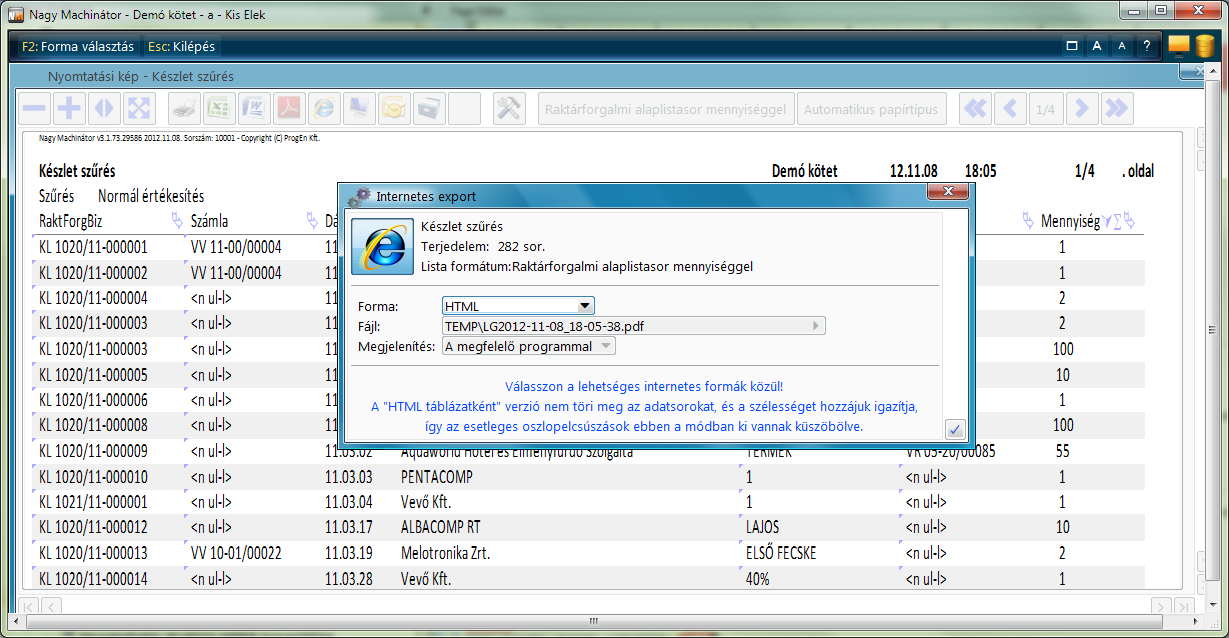This screenshot has height=638, width=1229.
Task: Click PENTACOMP partner cell
Action: coord(437,477)
